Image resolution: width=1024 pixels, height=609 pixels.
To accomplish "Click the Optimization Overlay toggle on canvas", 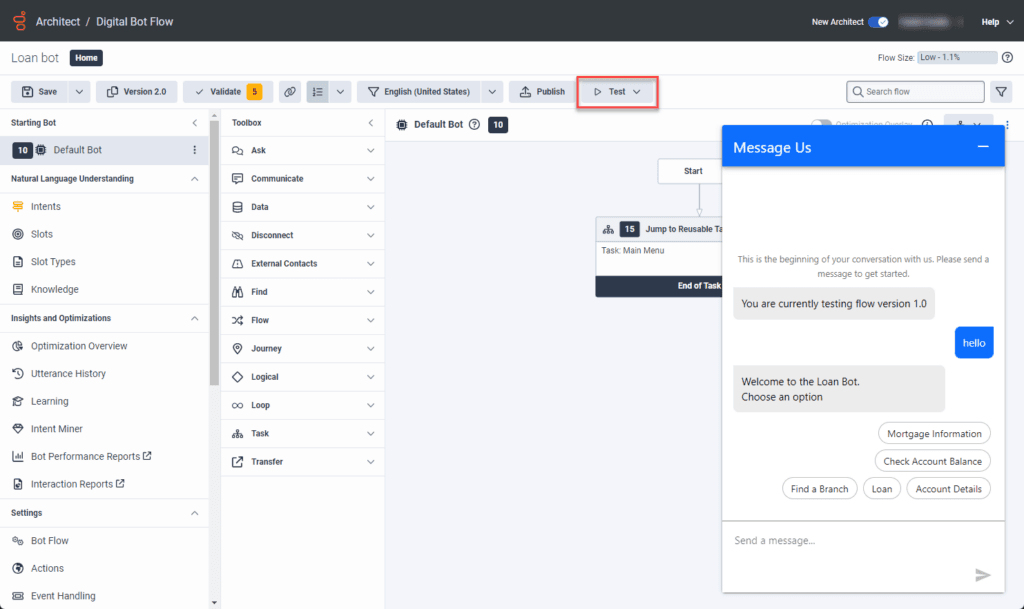I will [820, 123].
